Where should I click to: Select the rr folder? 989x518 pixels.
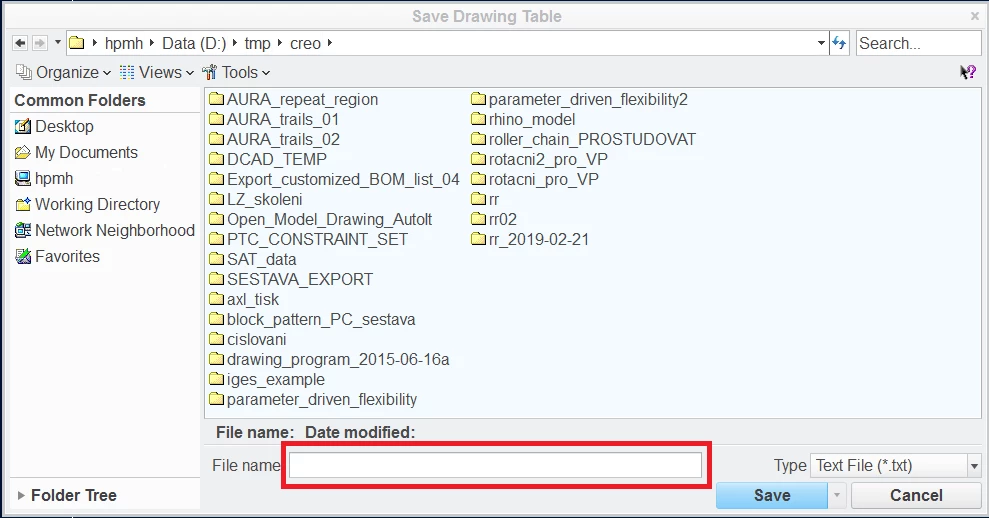click(486, 199)
